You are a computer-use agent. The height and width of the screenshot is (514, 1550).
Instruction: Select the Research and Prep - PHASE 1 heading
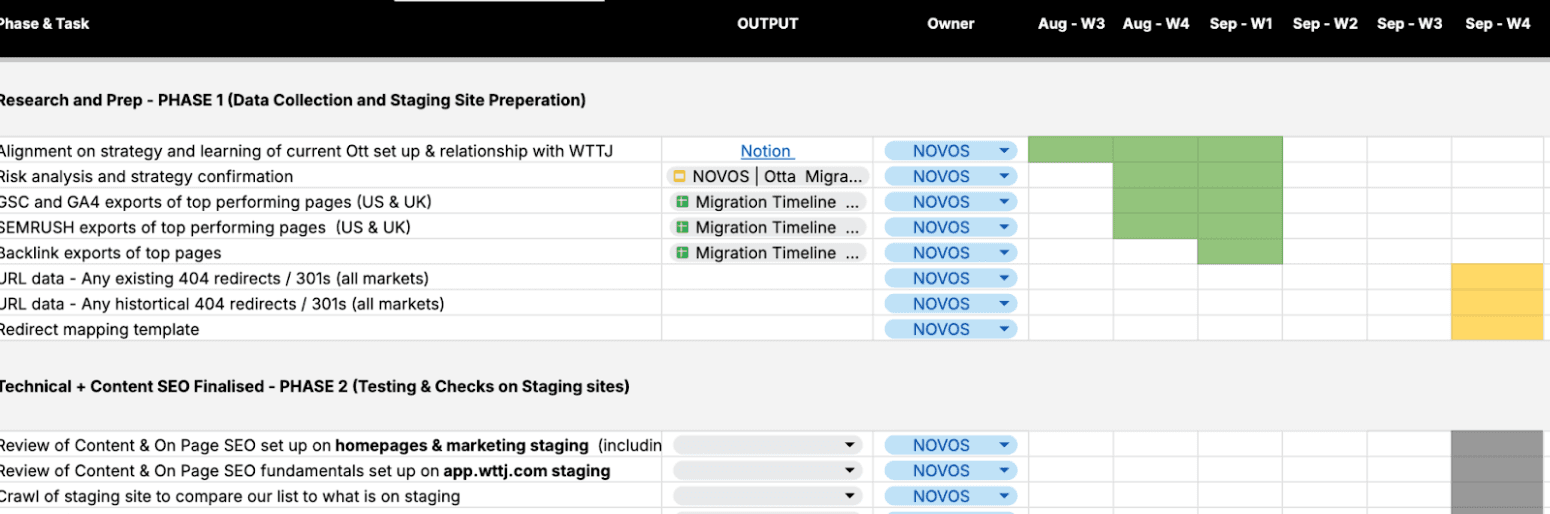click(x=291, y=100)
